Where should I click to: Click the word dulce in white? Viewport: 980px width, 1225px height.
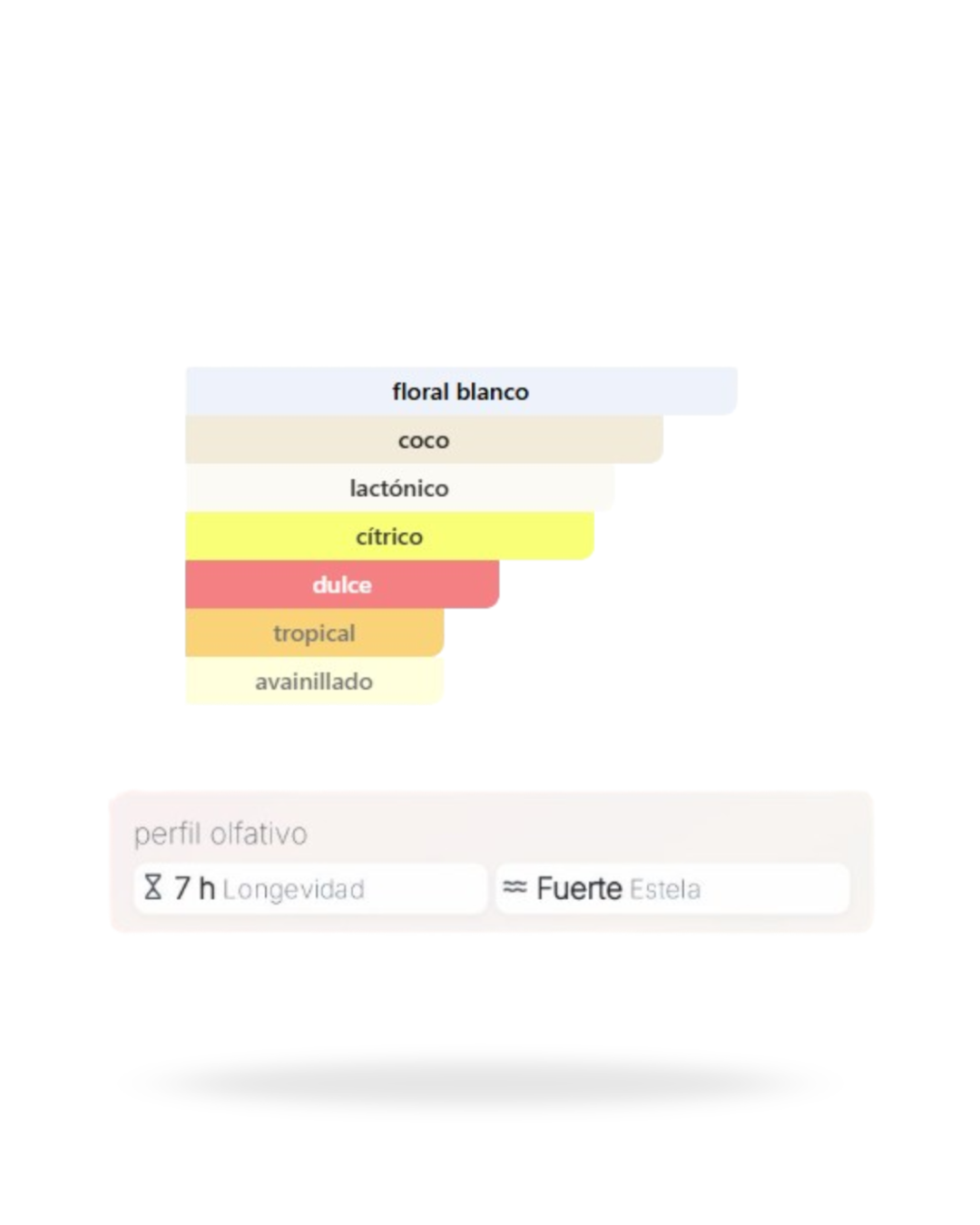pyautogui.click(x=342, y=585)
